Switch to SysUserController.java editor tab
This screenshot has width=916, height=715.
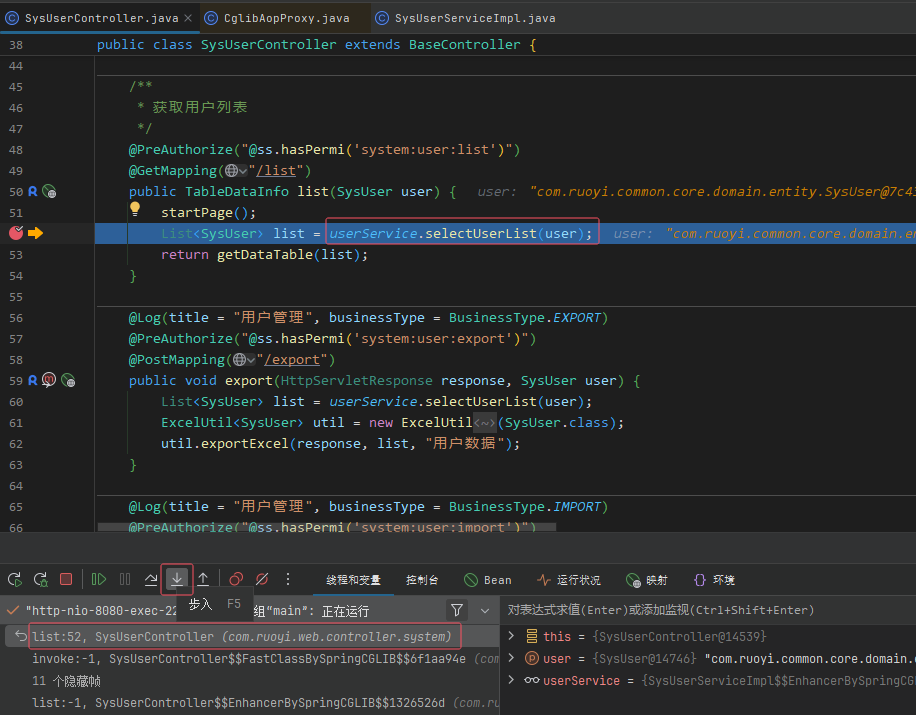(x=101, y=18)
